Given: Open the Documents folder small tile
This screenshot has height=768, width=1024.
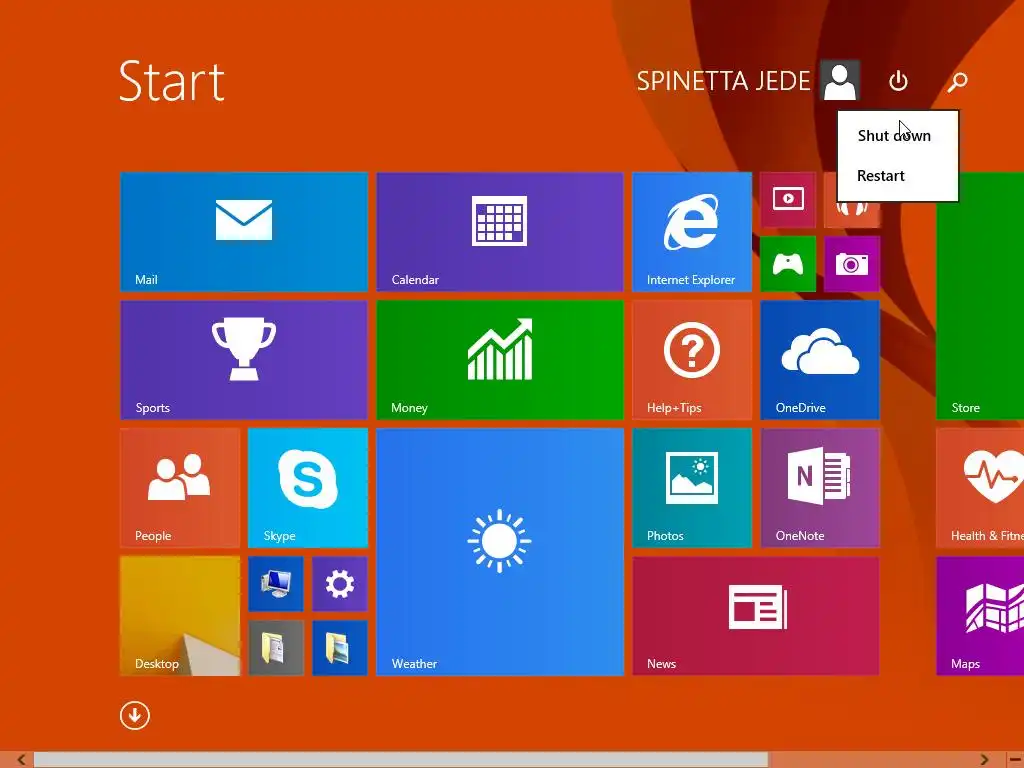Looking at the screenshot, I should pyautogui.click(x=276, y=648).
